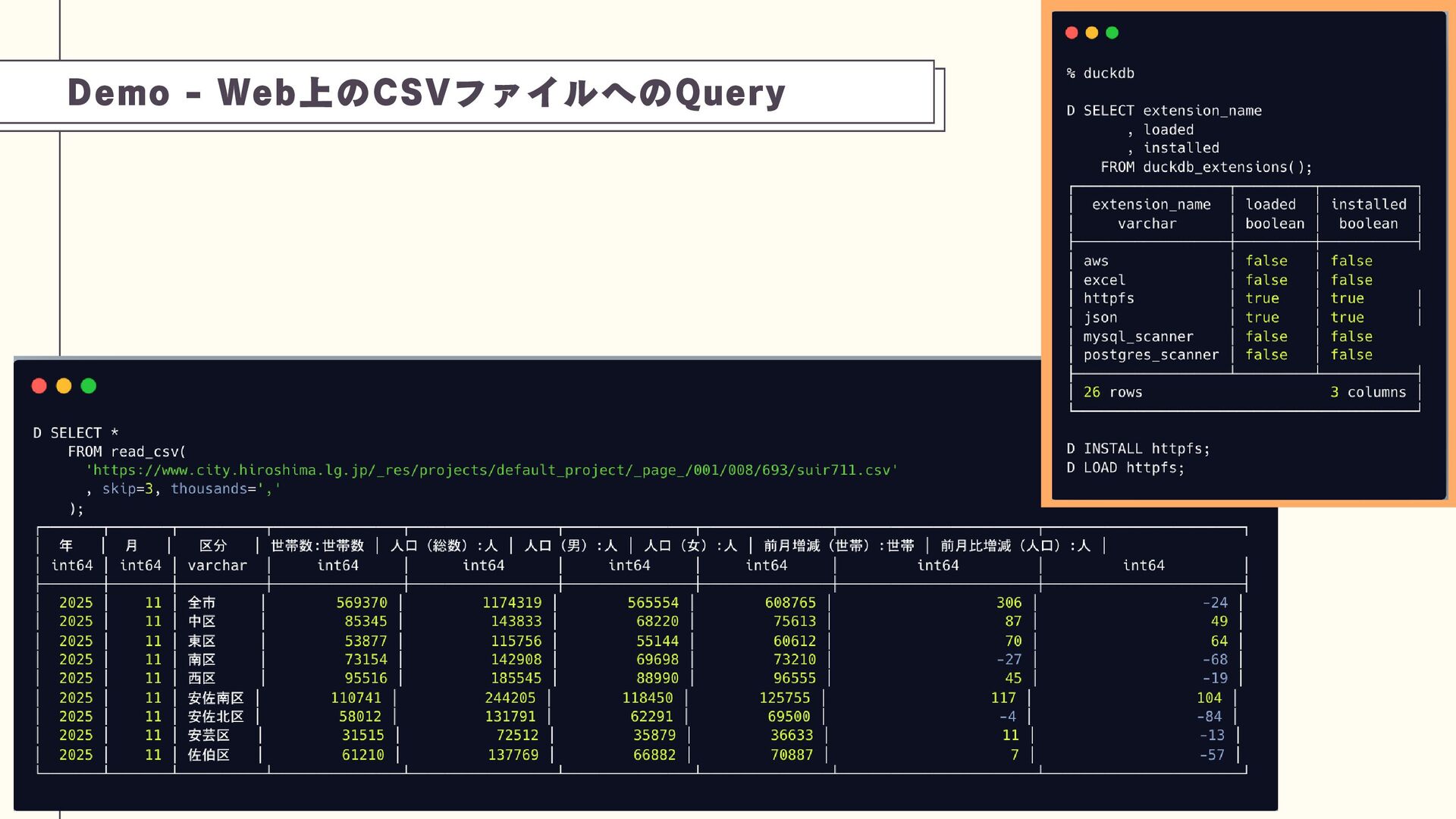
Task: Click the skip=3 parameter text
Action: 127,489
